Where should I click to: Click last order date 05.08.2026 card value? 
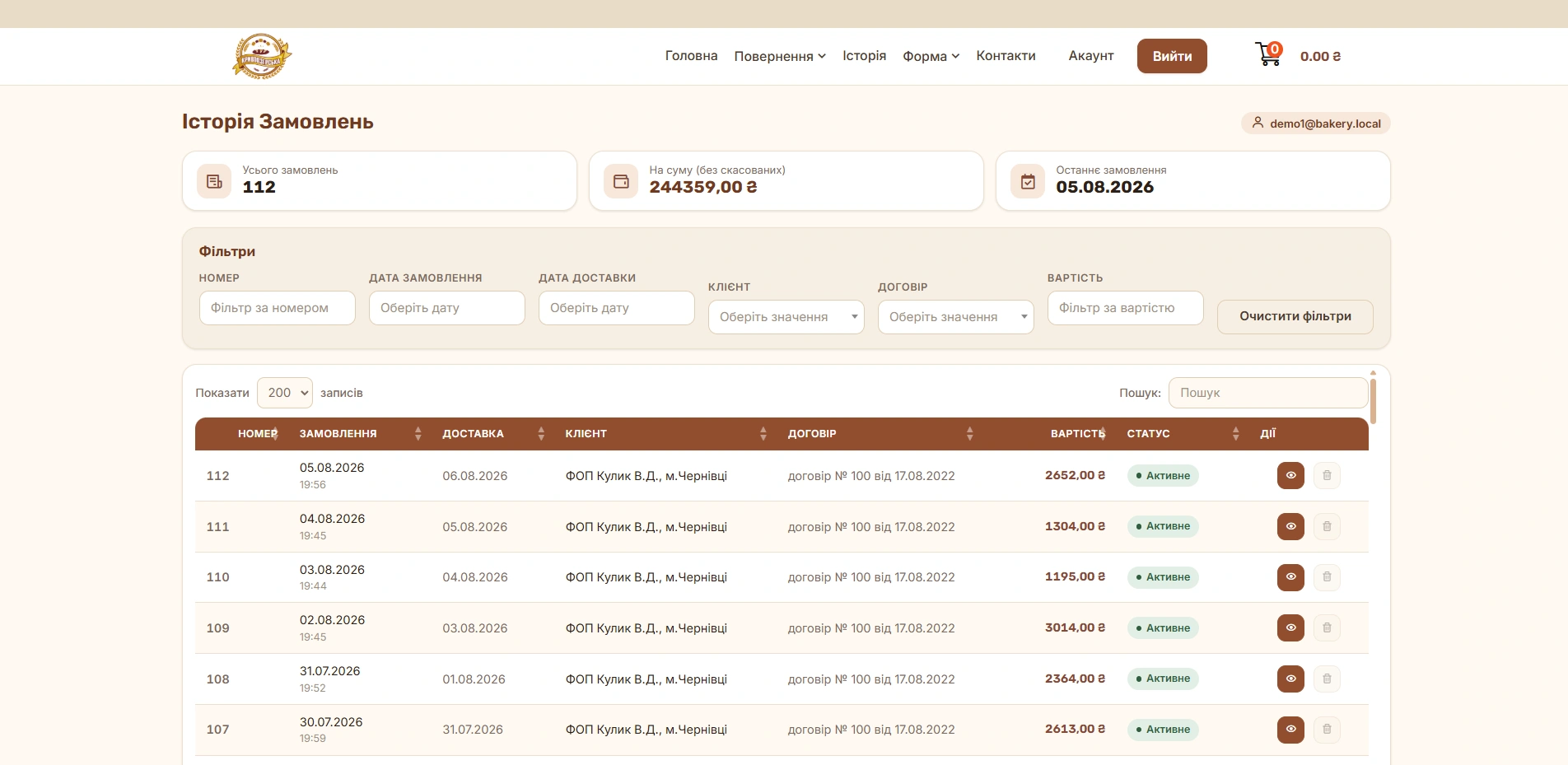tap(1105, 187)
